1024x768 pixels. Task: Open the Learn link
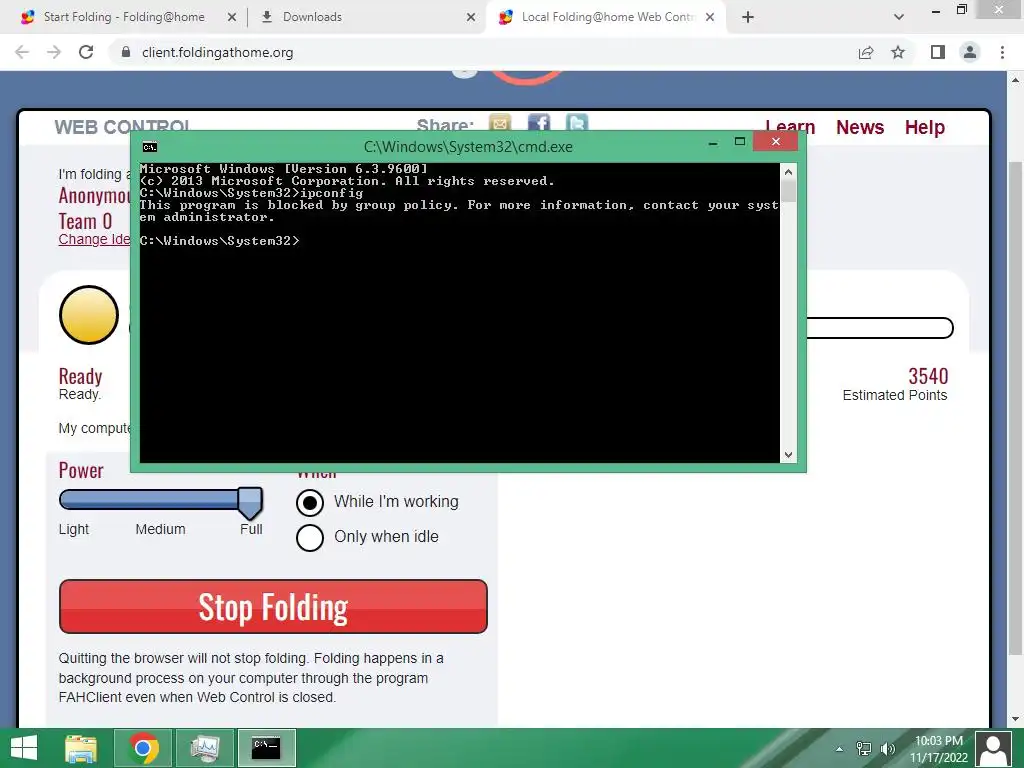[790, 127]
